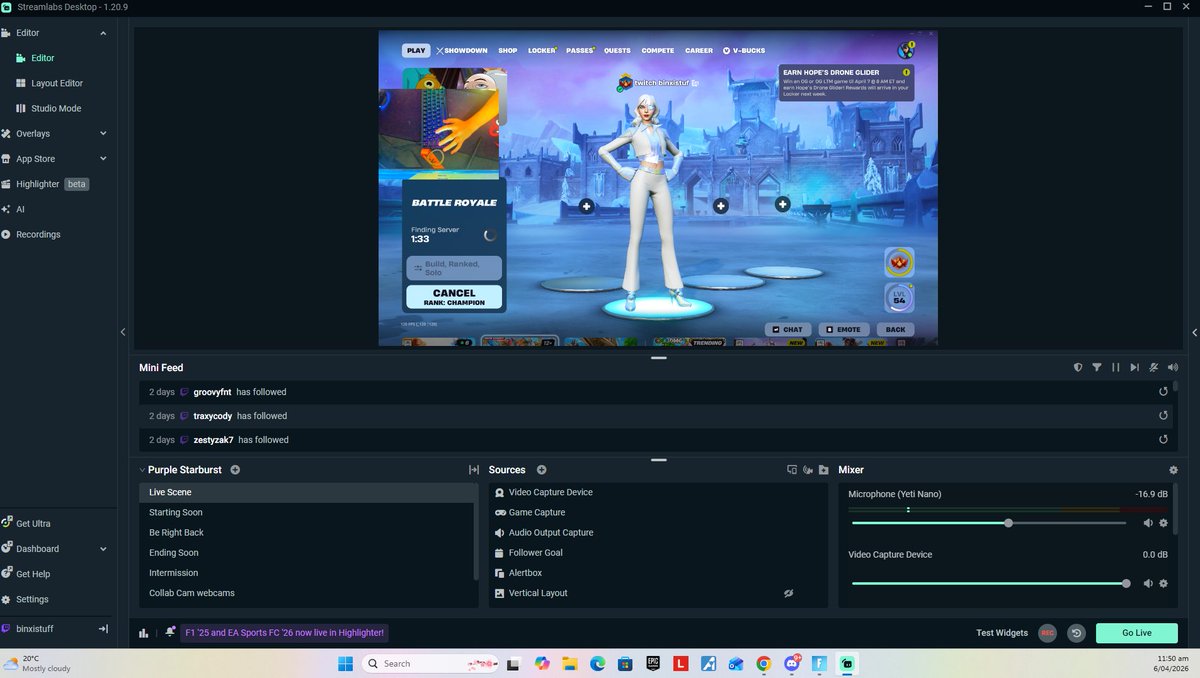Pause the Mini Feed alert queue
This screenshot has width=1200, height=678.
[1116, 368]
